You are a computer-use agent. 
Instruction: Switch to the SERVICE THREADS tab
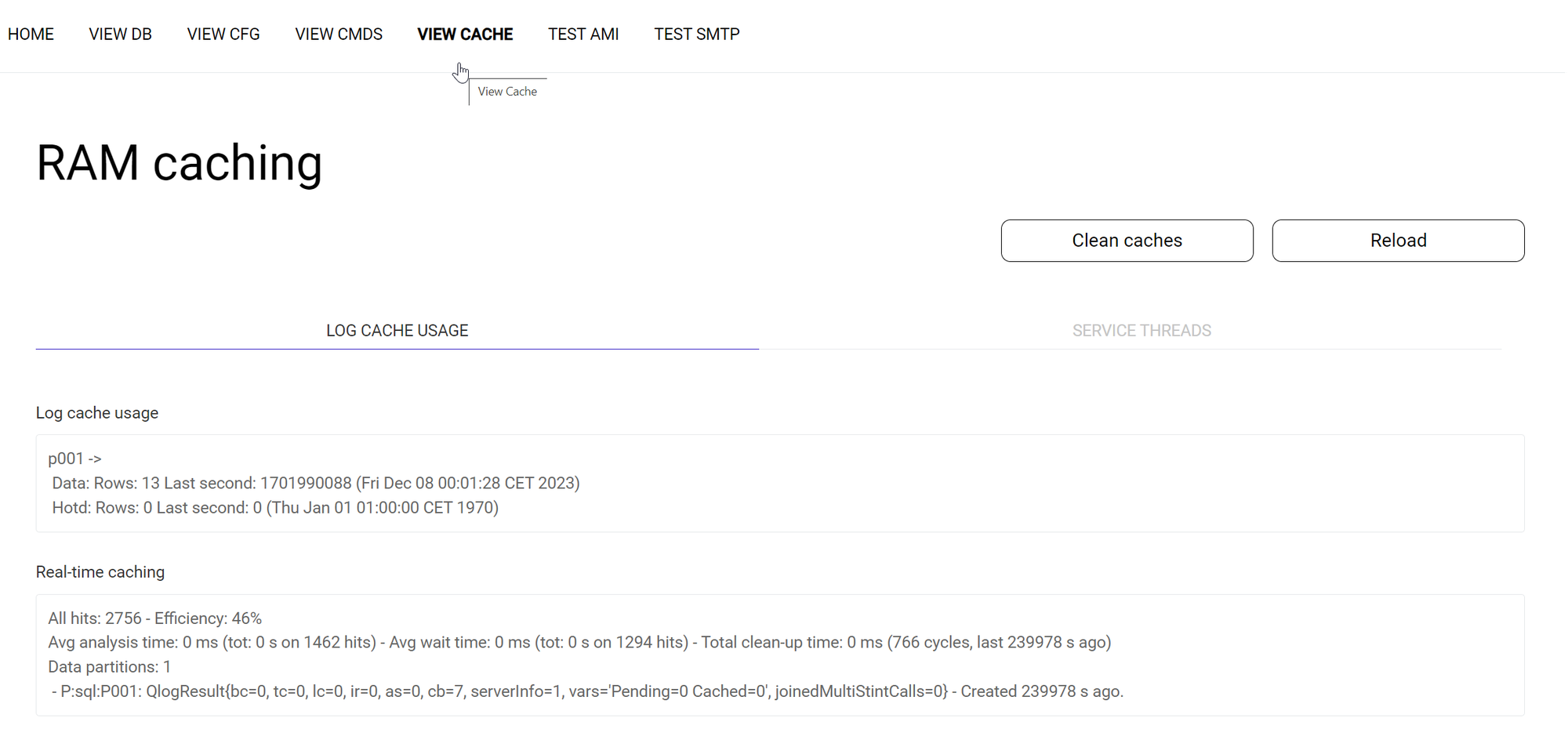pyautogui.click(x=1142, y=331)
